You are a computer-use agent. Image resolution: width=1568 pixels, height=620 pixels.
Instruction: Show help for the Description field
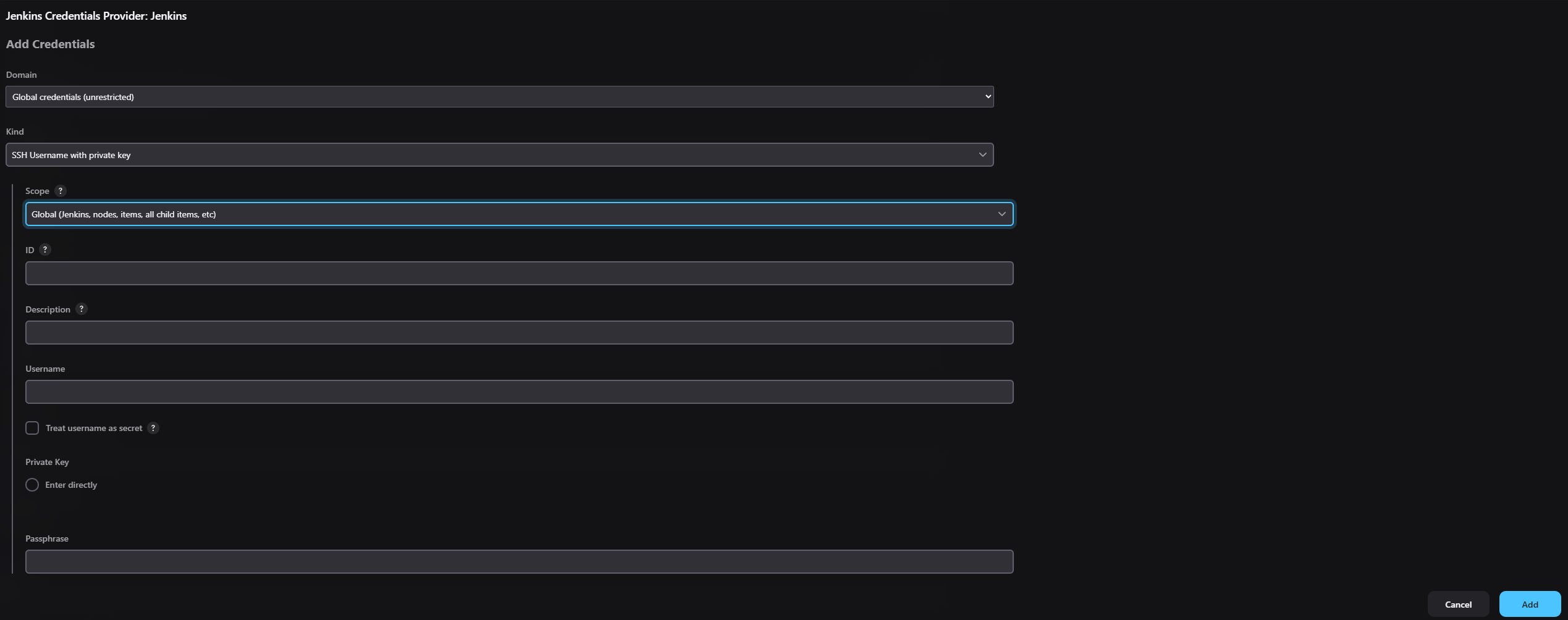point(81,309)
